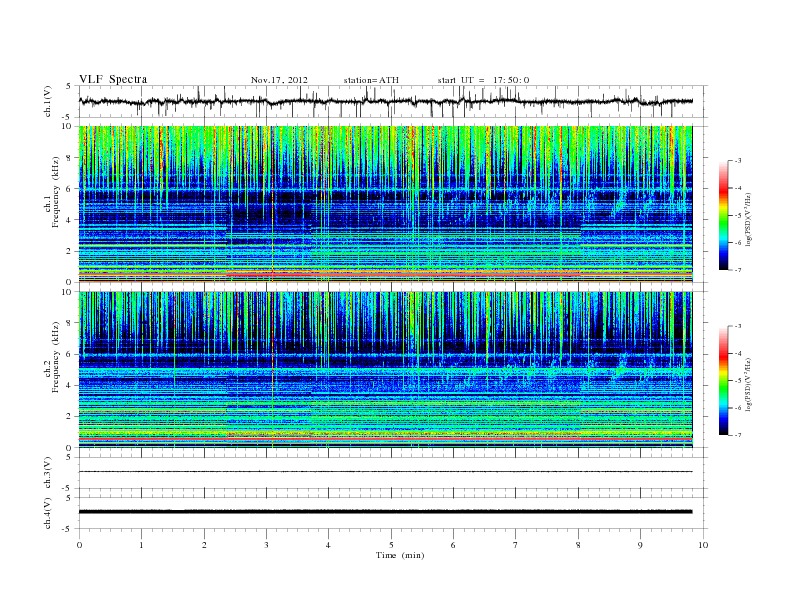Viewport: 792px width, 612px height.
Task: Click the 'ch.3(V)' axis label
Action: coord(48,473)
